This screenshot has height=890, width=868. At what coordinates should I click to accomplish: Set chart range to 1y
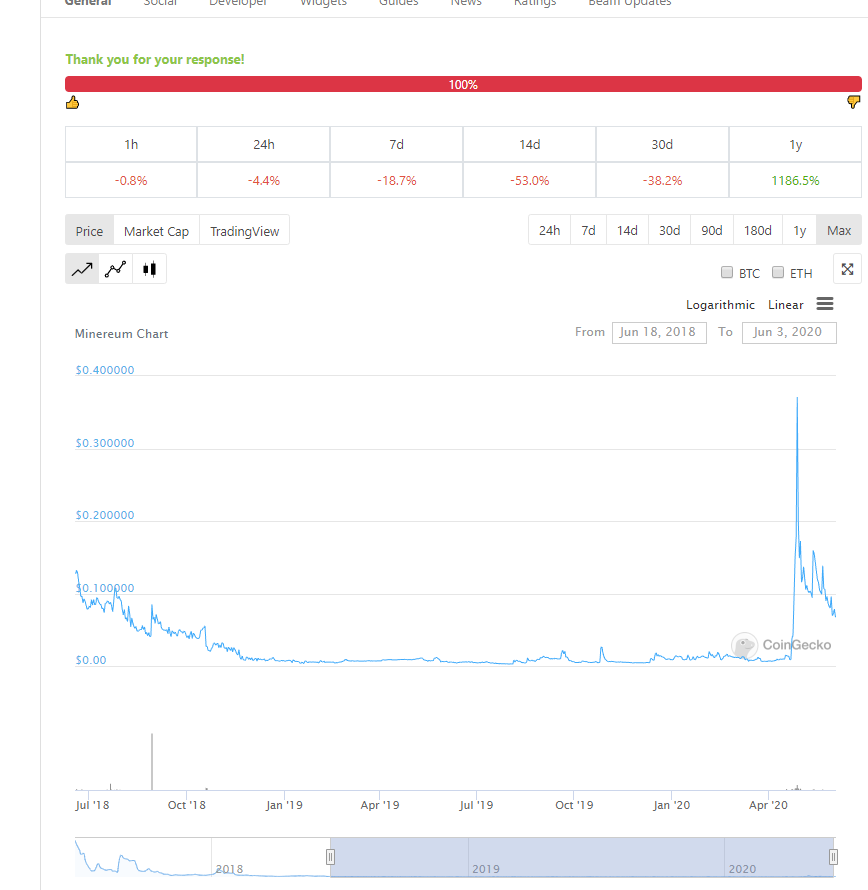pyautogui.click(x=799, y=230)
